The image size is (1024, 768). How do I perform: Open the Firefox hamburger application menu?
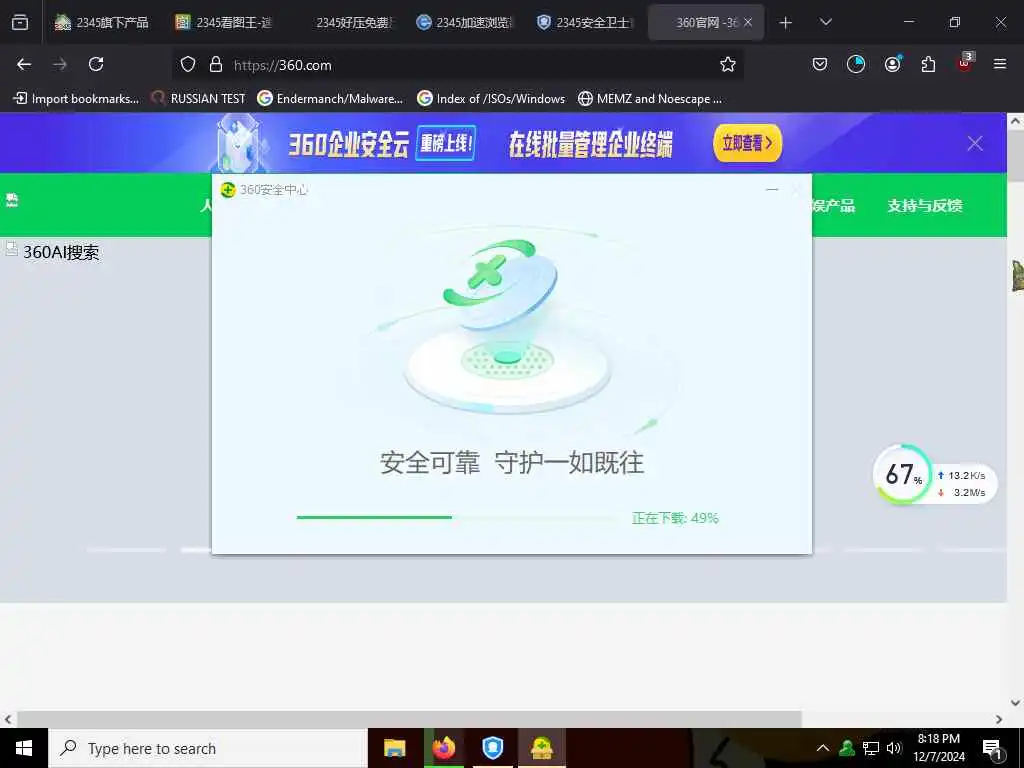[1000, 64]
